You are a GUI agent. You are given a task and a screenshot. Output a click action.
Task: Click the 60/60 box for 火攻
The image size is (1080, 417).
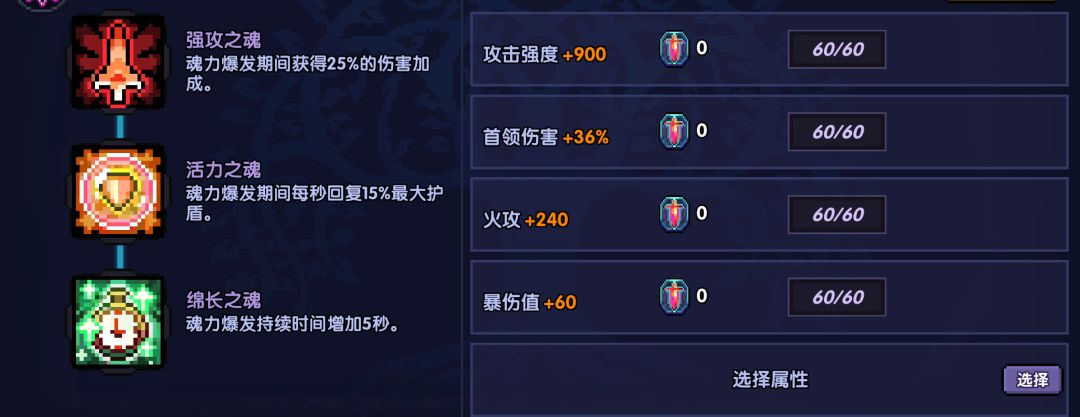coord(837,214)
